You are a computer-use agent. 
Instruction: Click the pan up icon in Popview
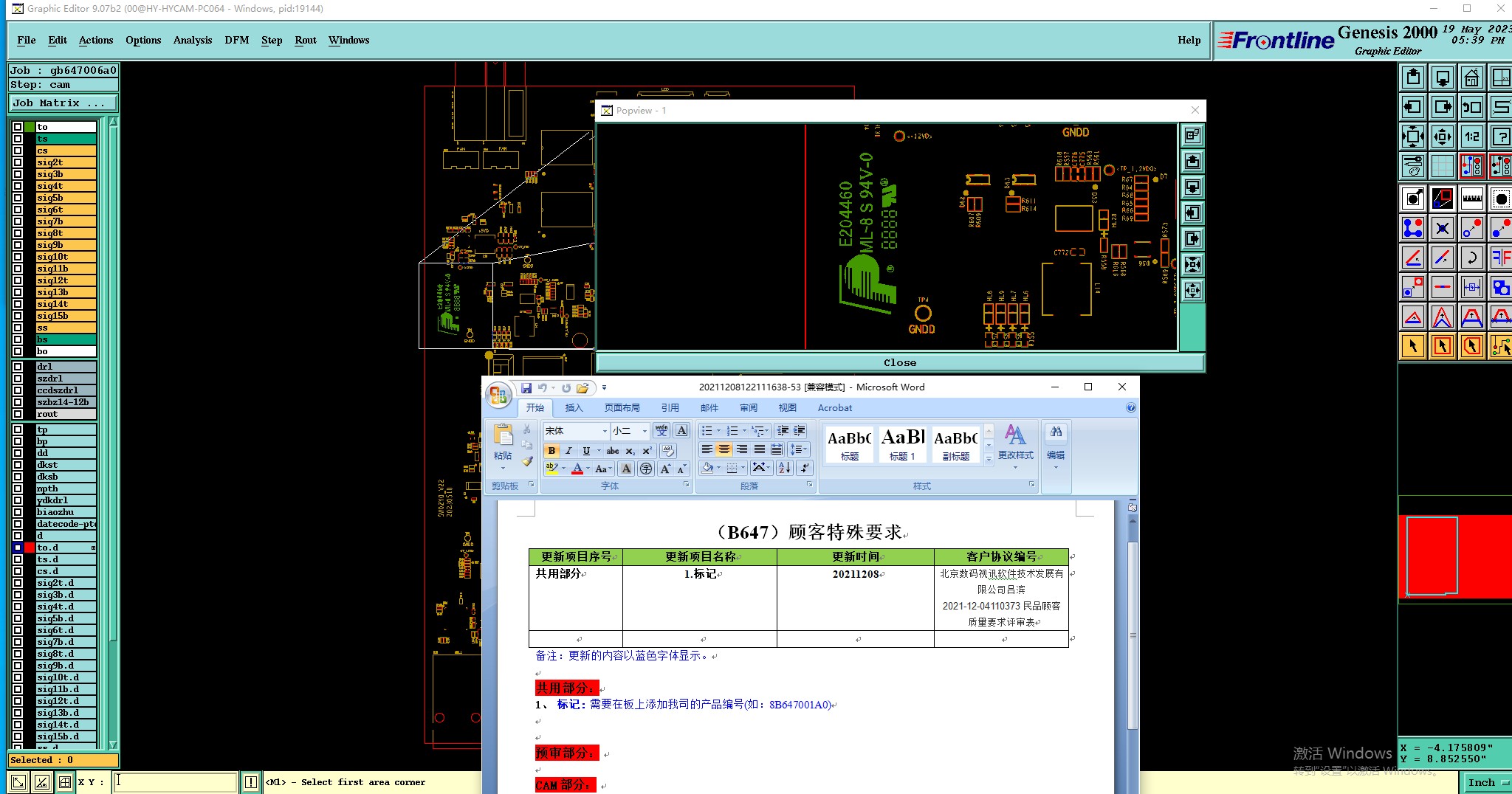[1192, 162]
